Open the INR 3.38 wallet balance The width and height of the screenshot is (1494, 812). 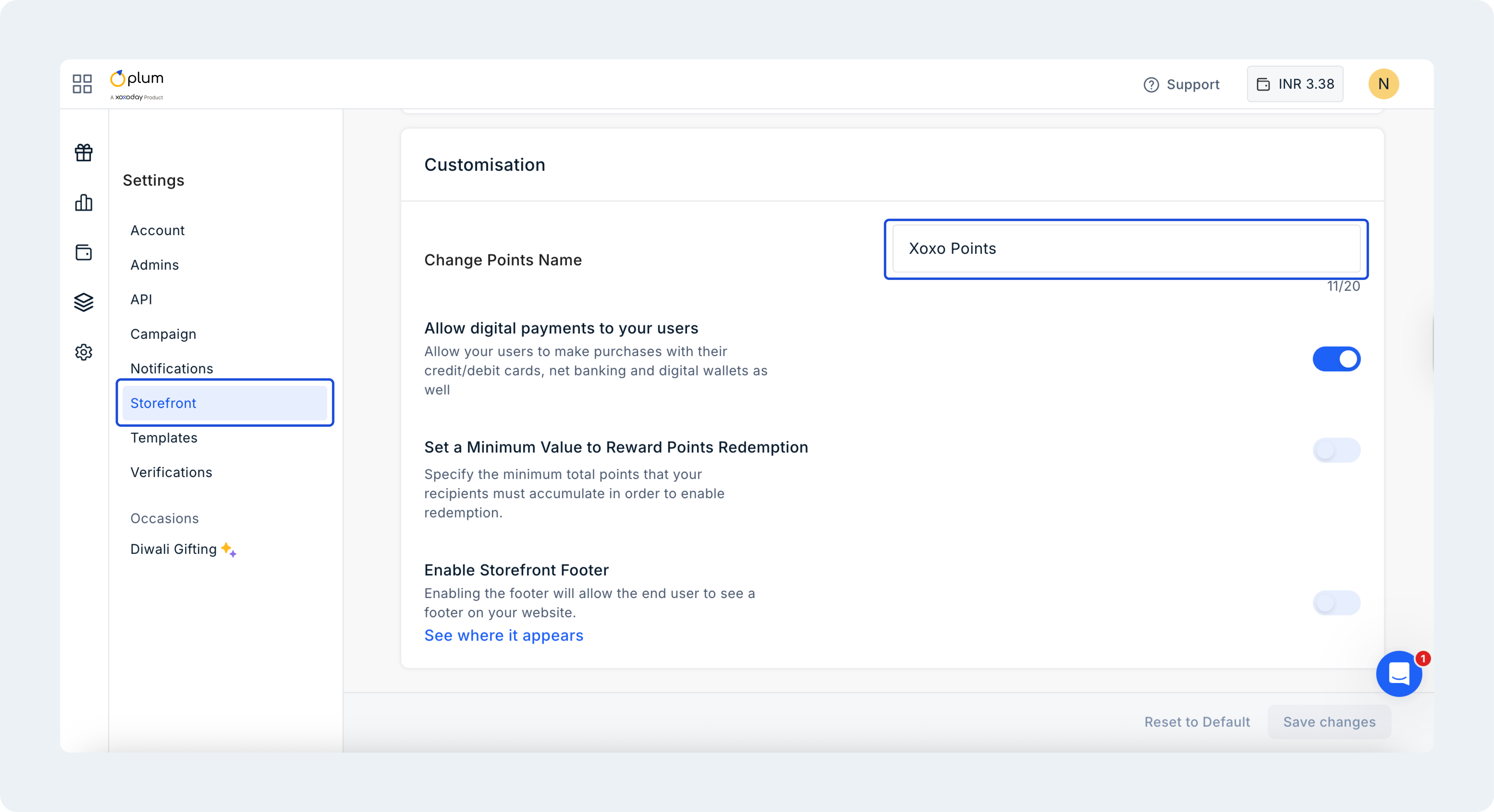[x=1295, y=84]
